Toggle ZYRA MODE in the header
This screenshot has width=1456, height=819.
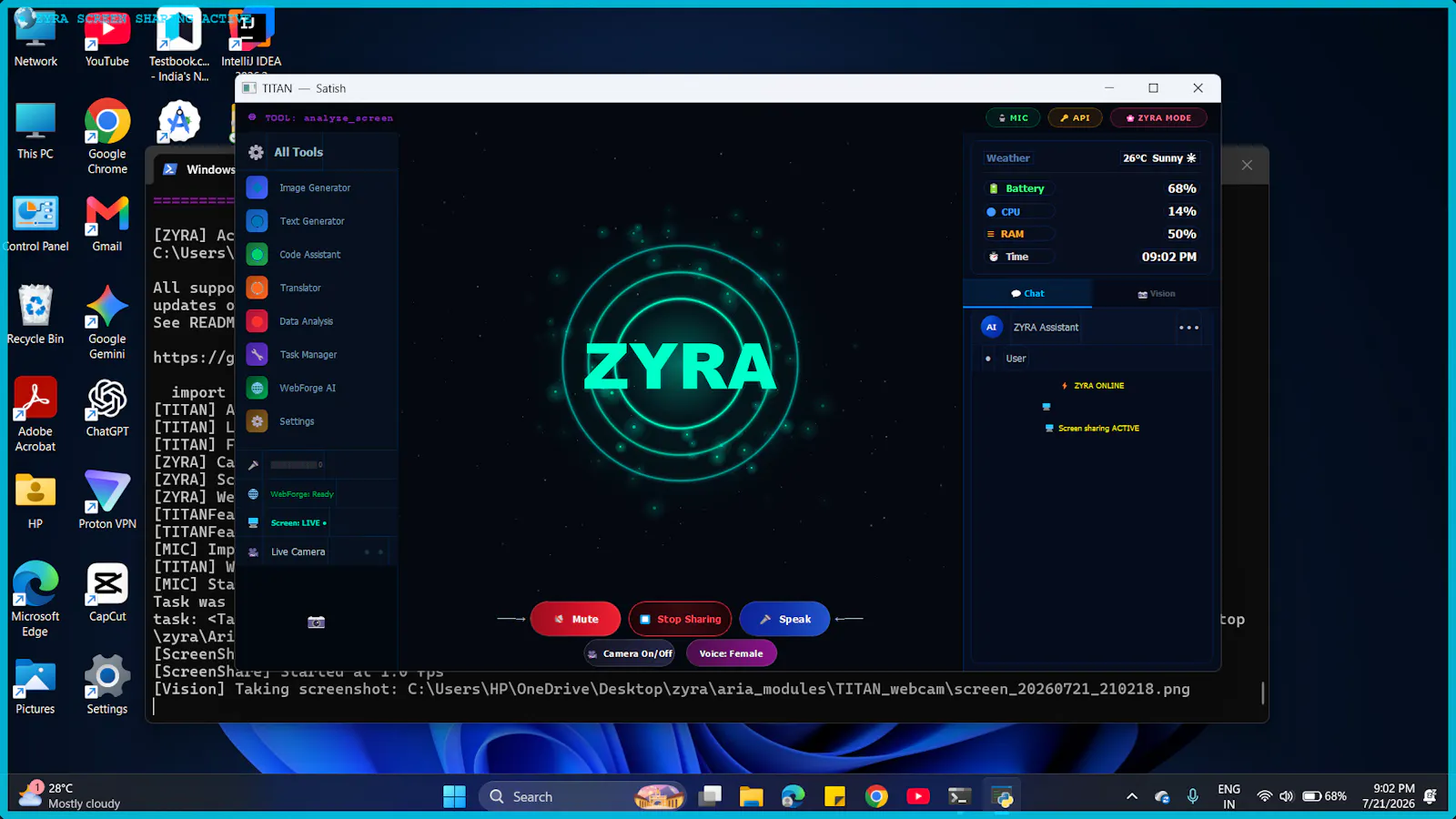(x=1158, y=117)
